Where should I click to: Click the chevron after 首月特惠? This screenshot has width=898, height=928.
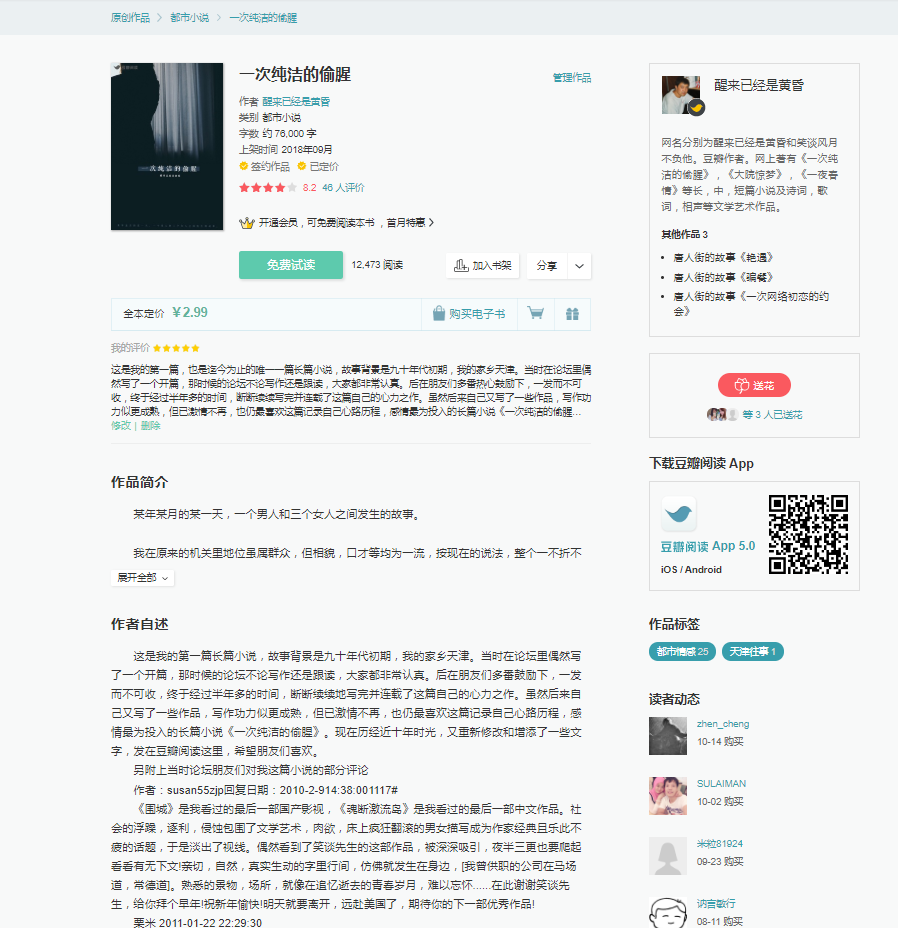431,223
